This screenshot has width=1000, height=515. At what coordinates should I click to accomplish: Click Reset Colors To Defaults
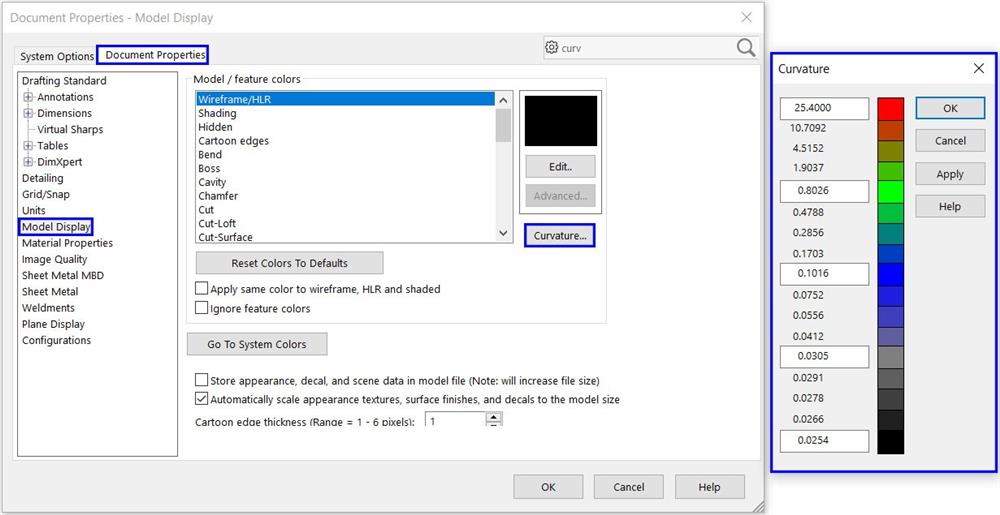[x=289, y=263]
